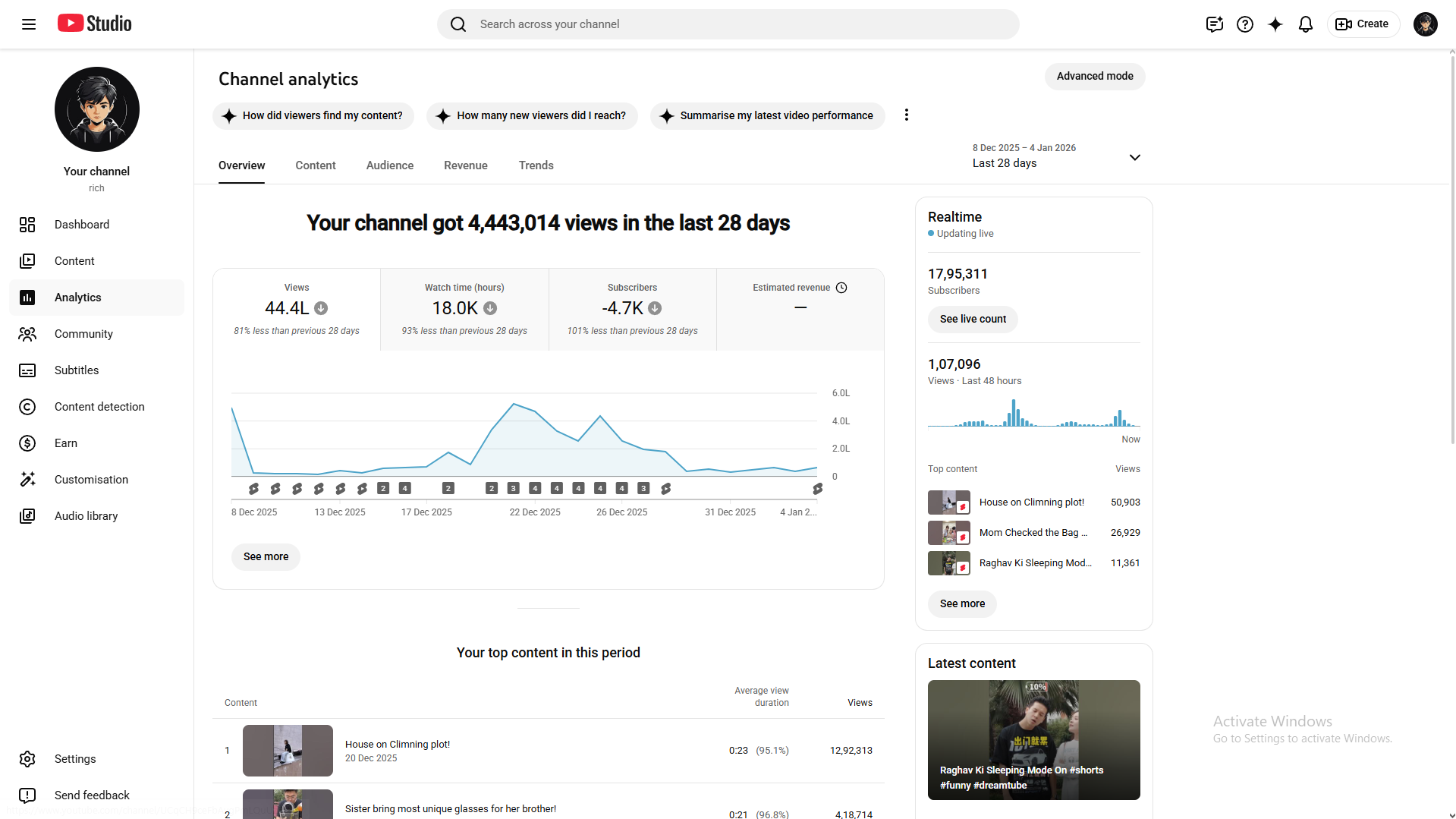Expand the date range selector chevron
This screenshot has width=1456, height=819.
pyautogui.click(x=1134, y=157)
